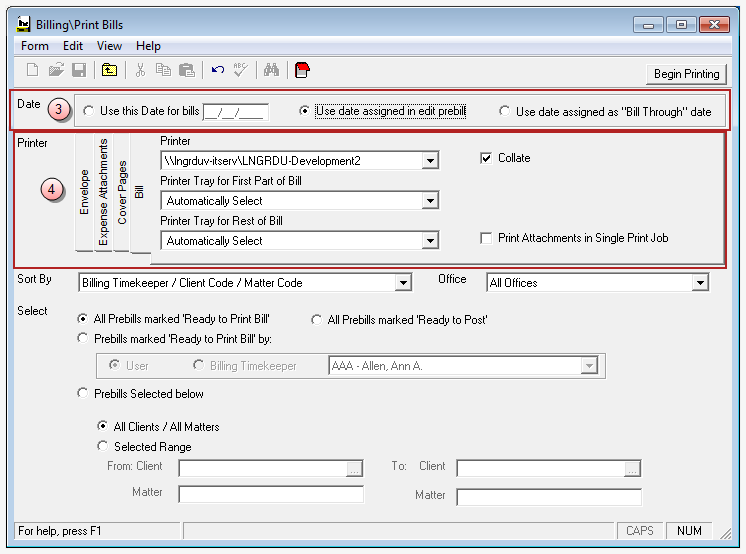Image resolution: width=746 pixels, height=554 pixels.
Task: Click the Begin Printing button
Action: click(686, 74)
